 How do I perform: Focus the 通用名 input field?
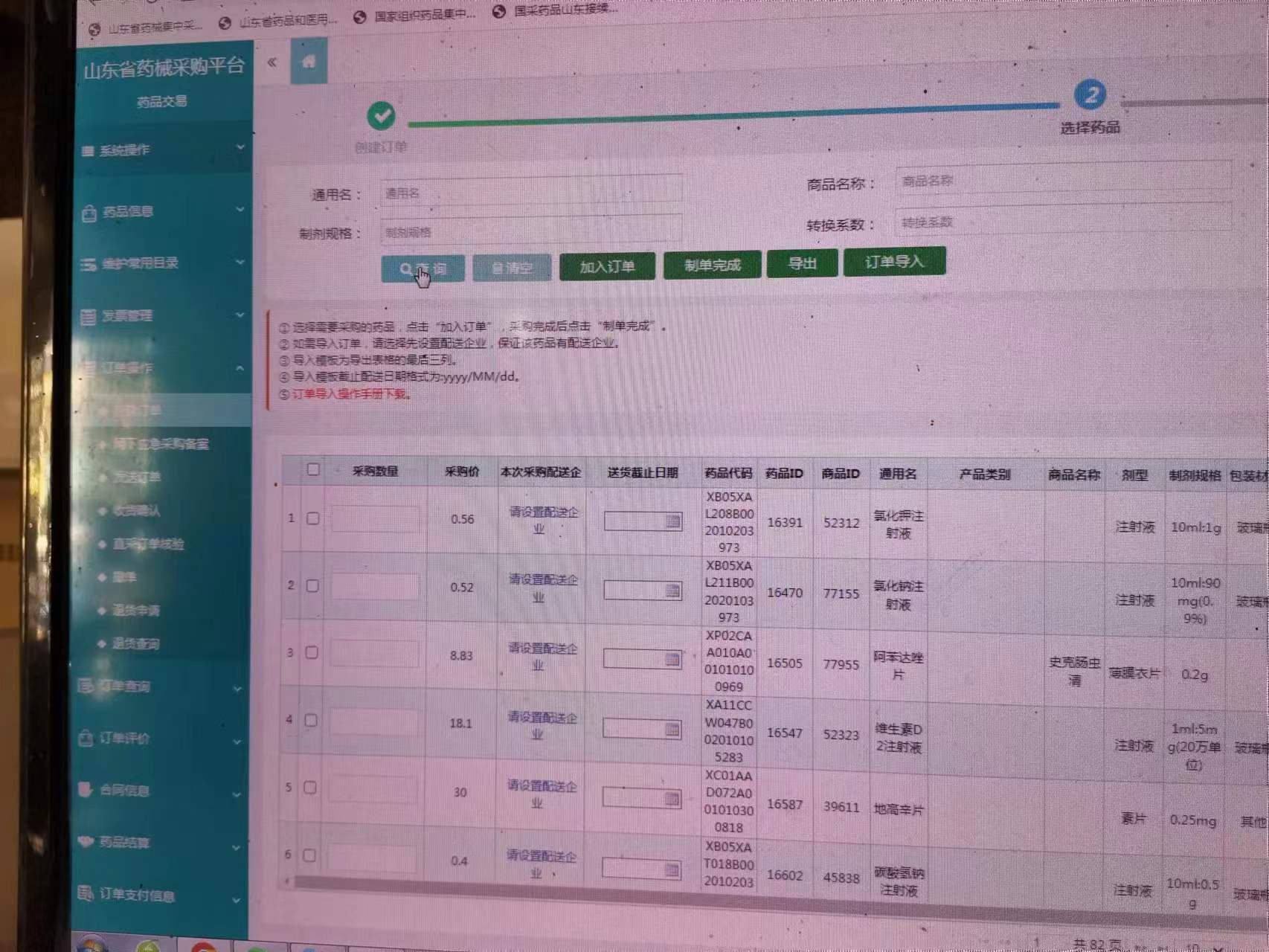click(531, 192)
